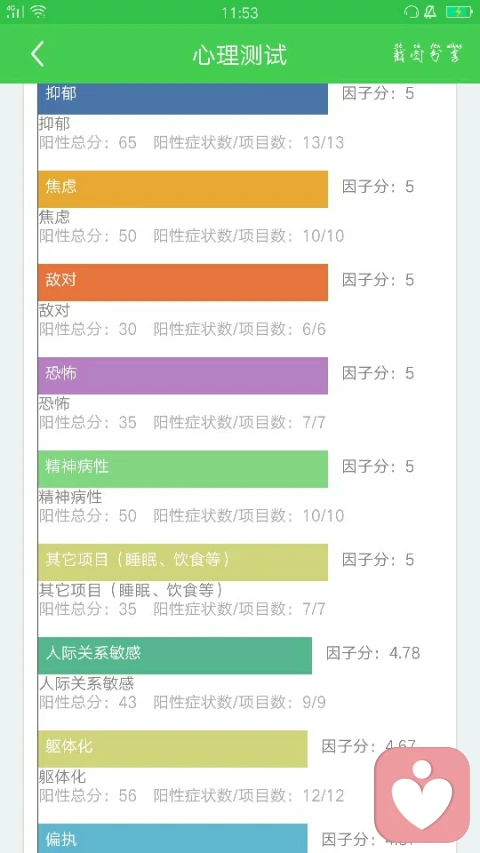480x853 pixels.
Task: Select the purple 恐怖 factor bar
Action: [x=183, y=375]
